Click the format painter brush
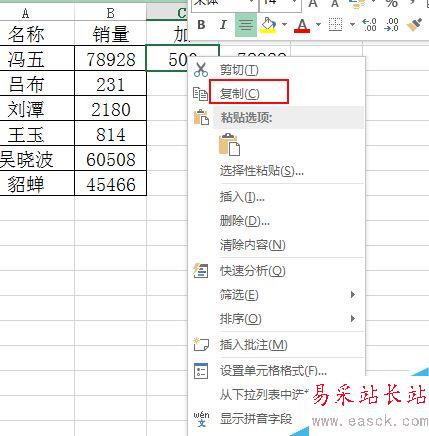429x436 pixels. coord(414,24)
